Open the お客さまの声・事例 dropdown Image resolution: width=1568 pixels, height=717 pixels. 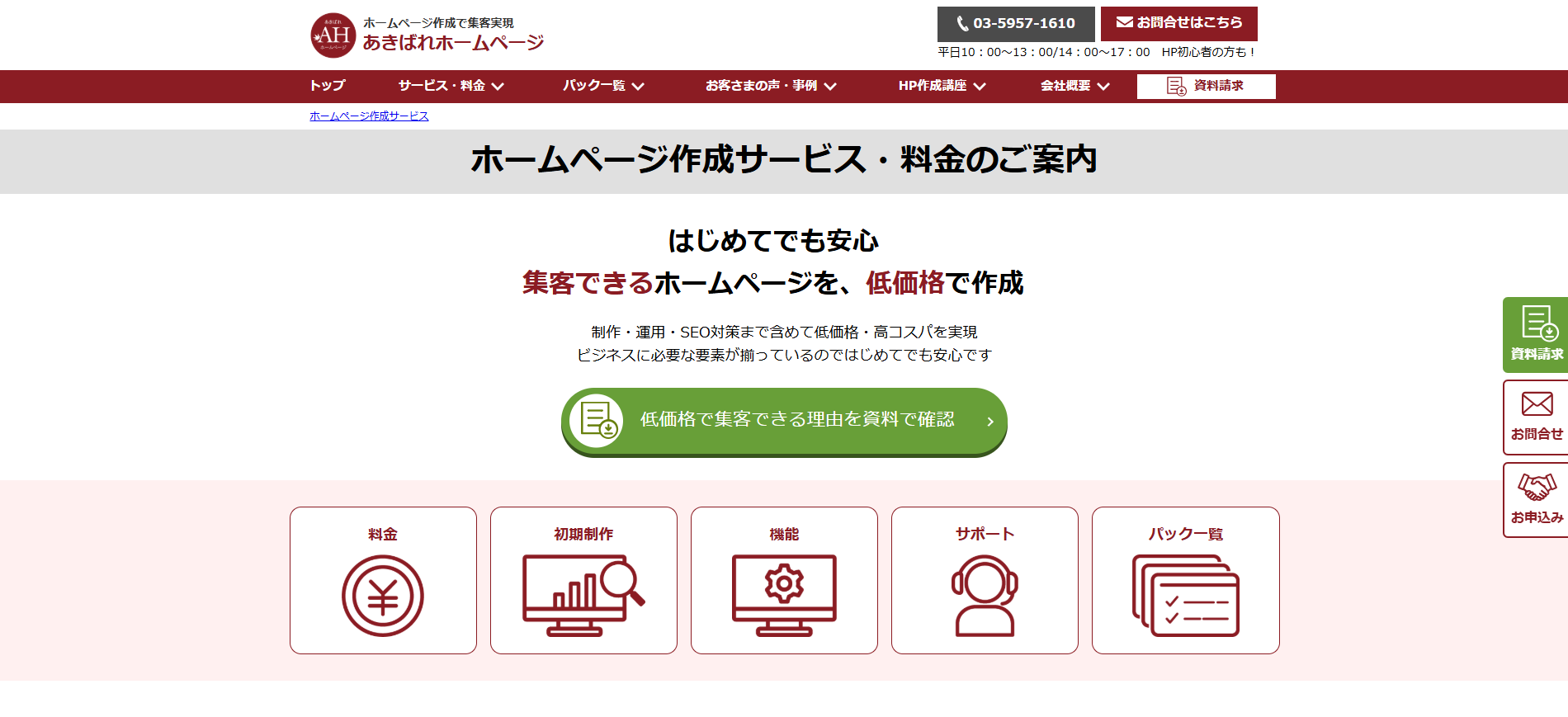pos(771,86)
